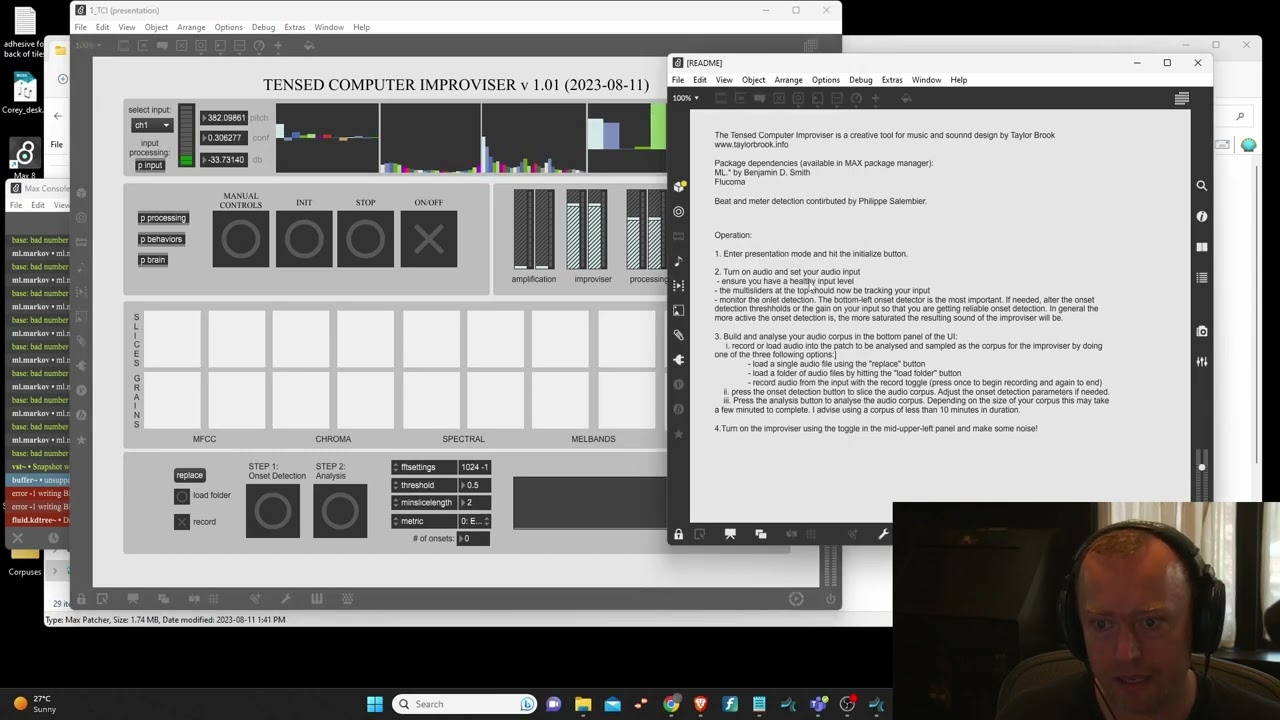Toggle the record checkbox

tap(182, 522)
